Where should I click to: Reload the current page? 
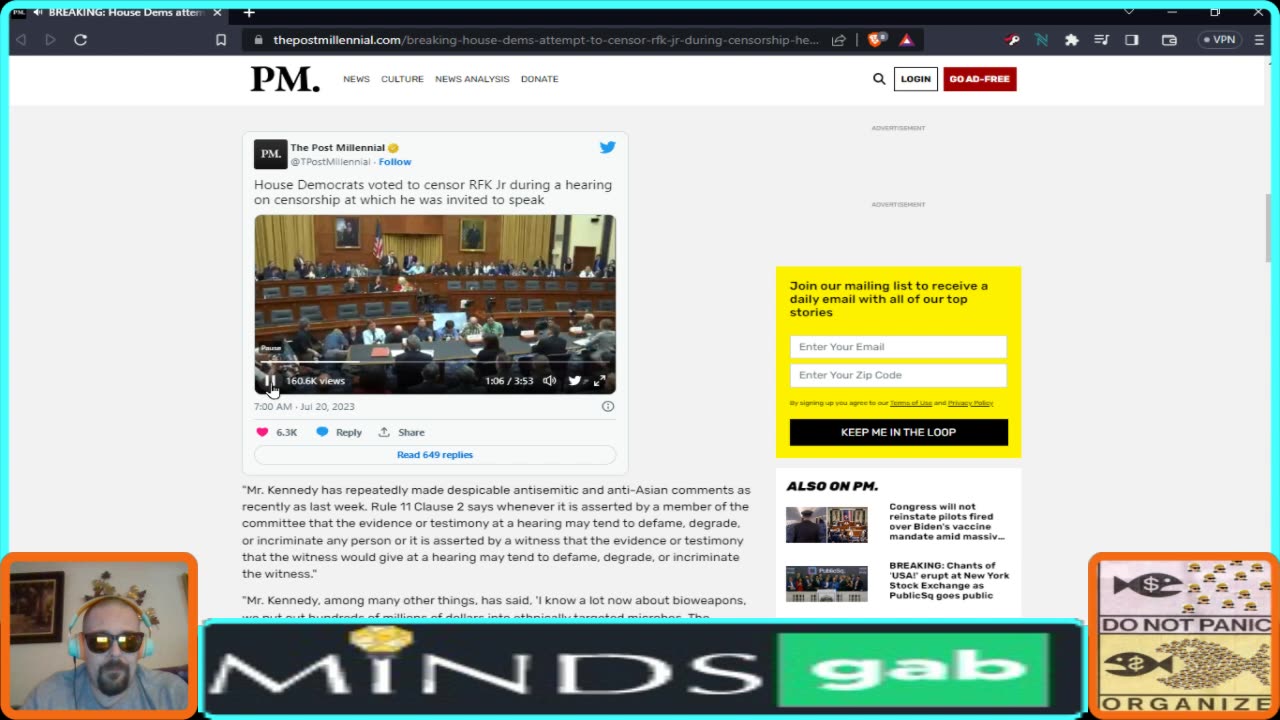coord(81,40)
